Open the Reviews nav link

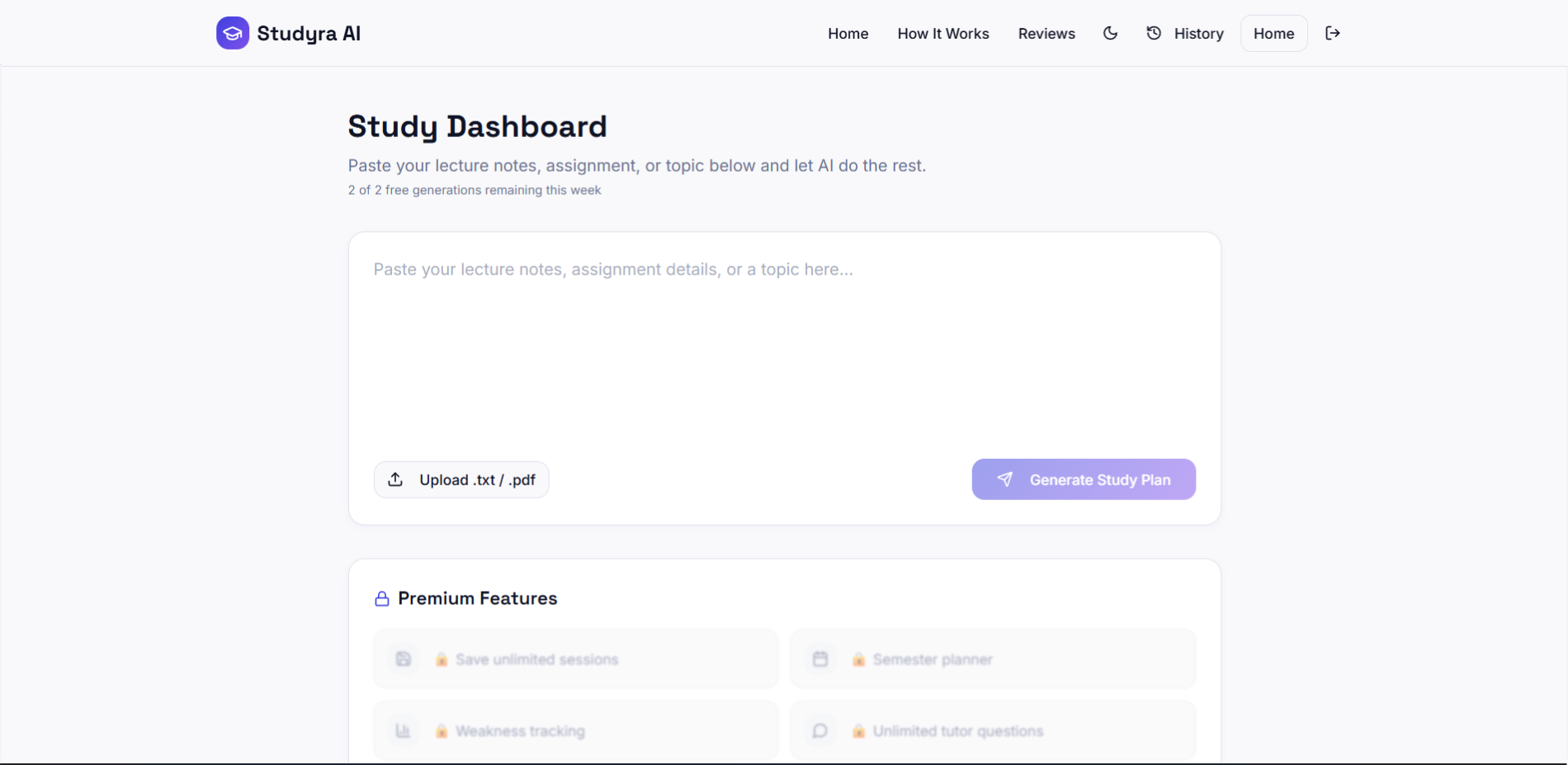coord(1046,34)
